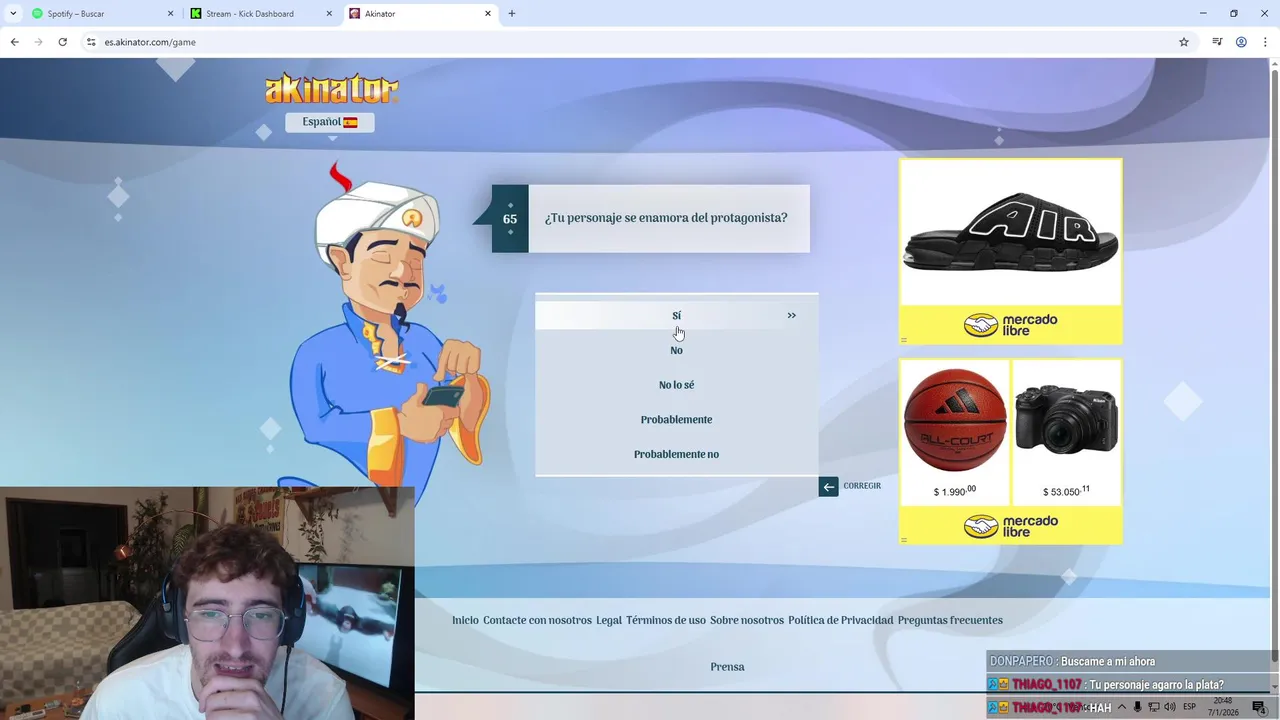Screen dimensions: 1280x720
Task: Open the clock showing 20:48
Action: pyautogui.click(x=1223, y=707)
